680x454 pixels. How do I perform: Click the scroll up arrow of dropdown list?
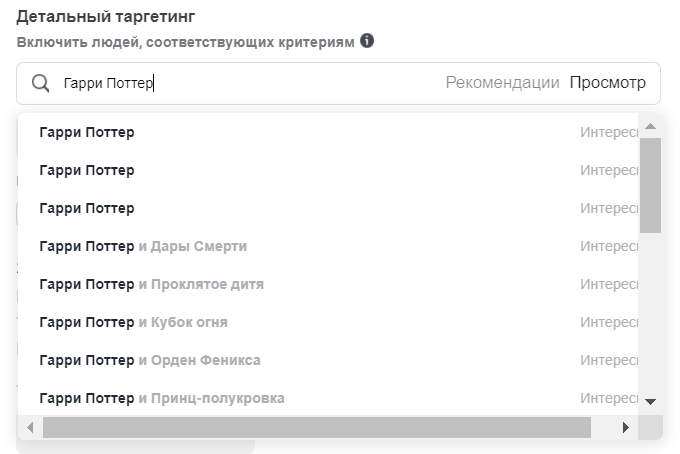[x=650, y=126]
